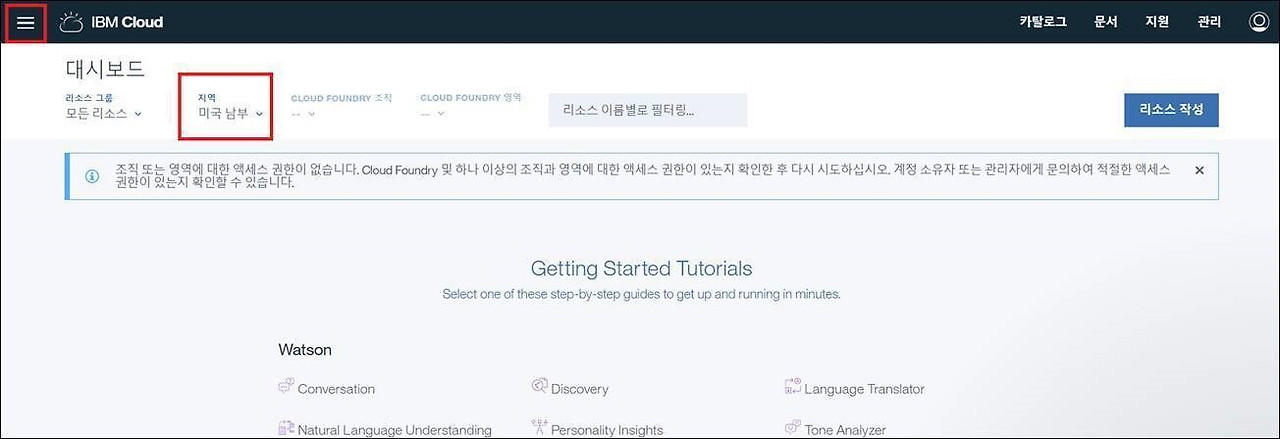Dismiss the access permission notification banner
The height and width of the screenshot is (439, 1280).
coord(1199,170)
